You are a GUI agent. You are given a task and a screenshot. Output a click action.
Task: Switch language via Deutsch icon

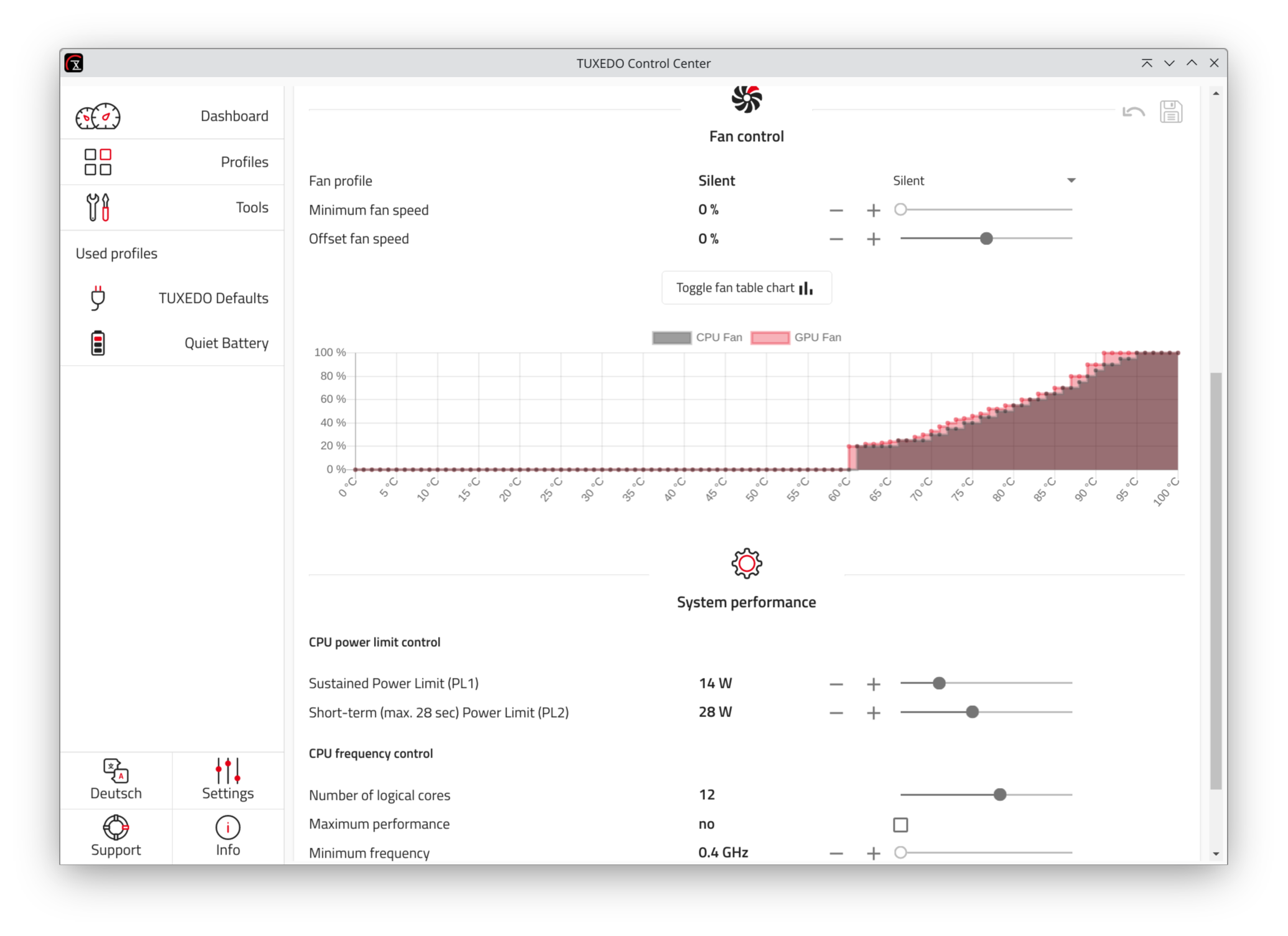[x=116, y=771]
